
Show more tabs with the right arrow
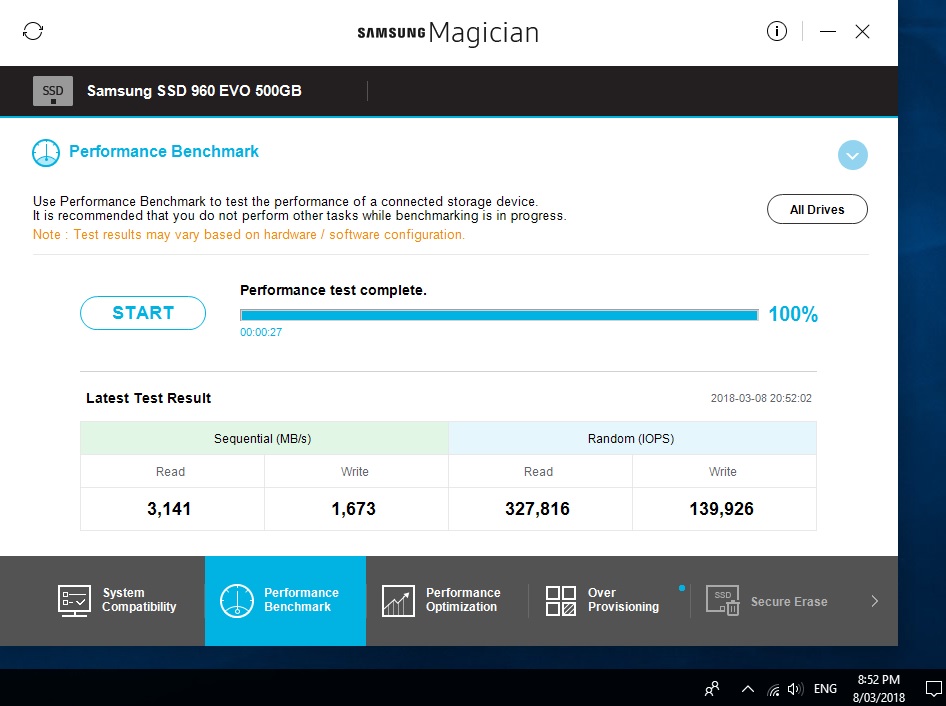pyautogui.click(x=875, y=601)
